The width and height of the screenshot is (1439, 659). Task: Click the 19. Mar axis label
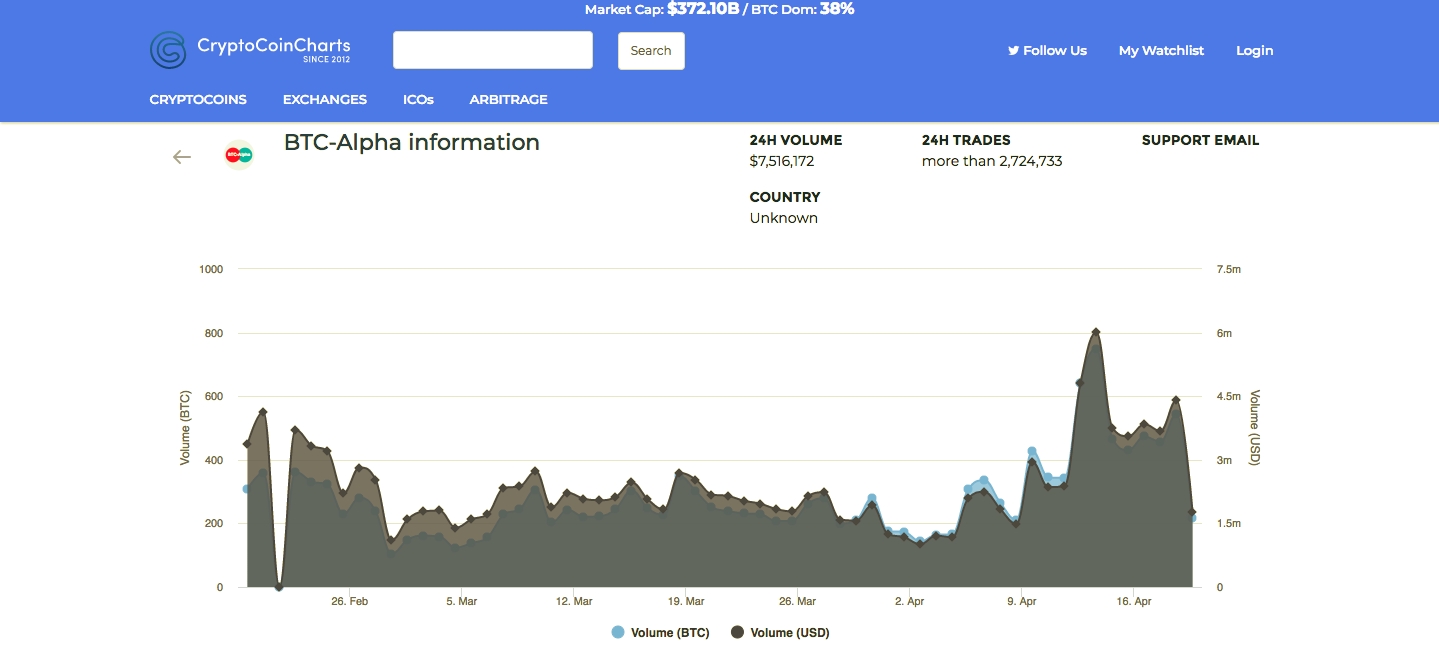click(686, 601)
